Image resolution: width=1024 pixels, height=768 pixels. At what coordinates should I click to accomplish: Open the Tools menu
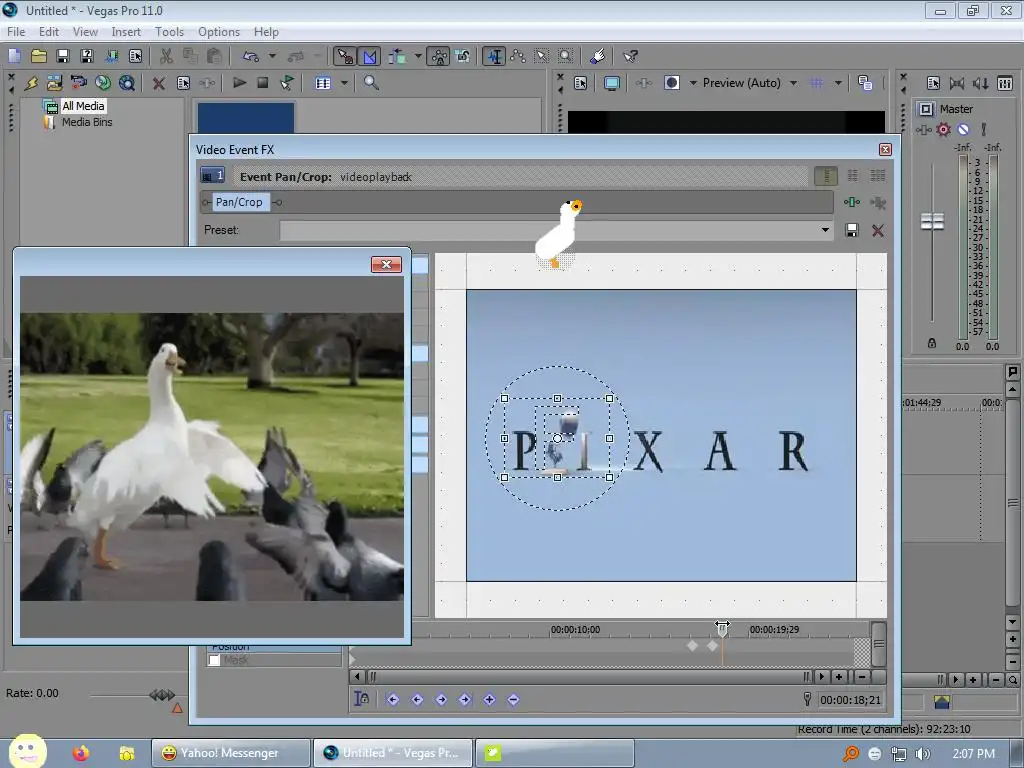click(169, 32)
